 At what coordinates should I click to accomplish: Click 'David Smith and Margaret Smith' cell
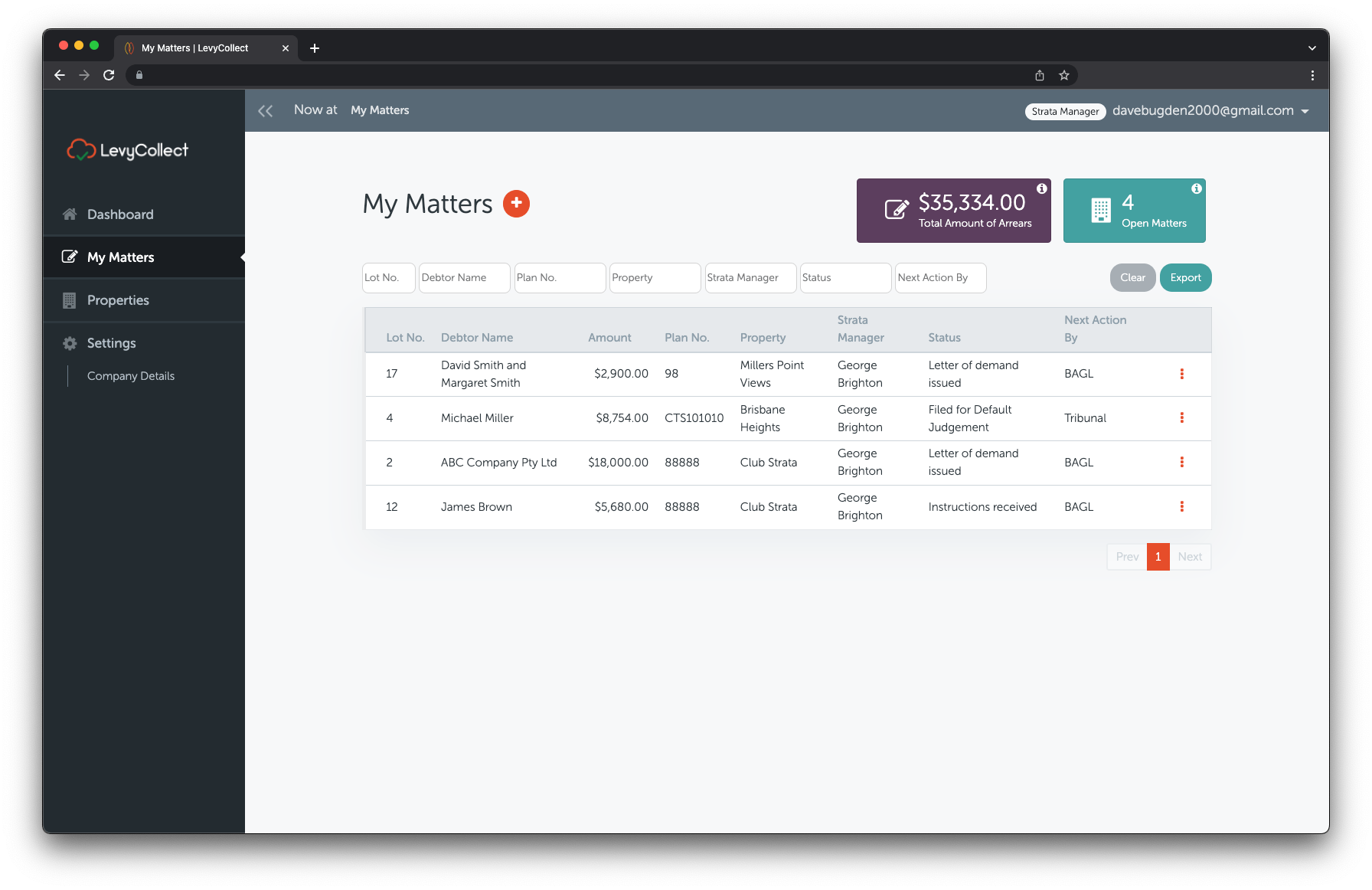pos(483,374)
